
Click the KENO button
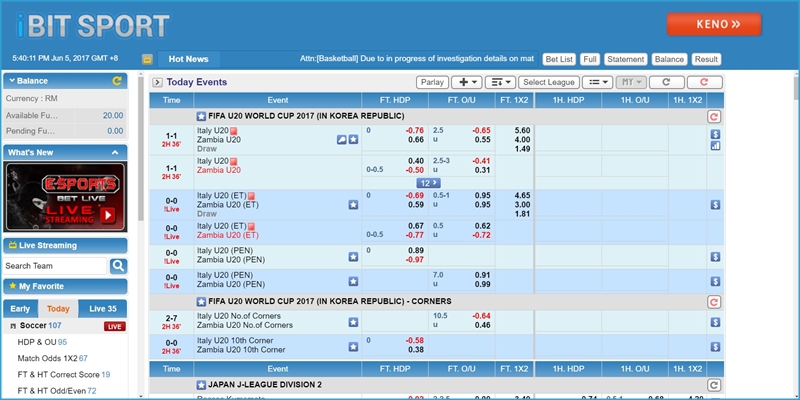tap(714, 24)
